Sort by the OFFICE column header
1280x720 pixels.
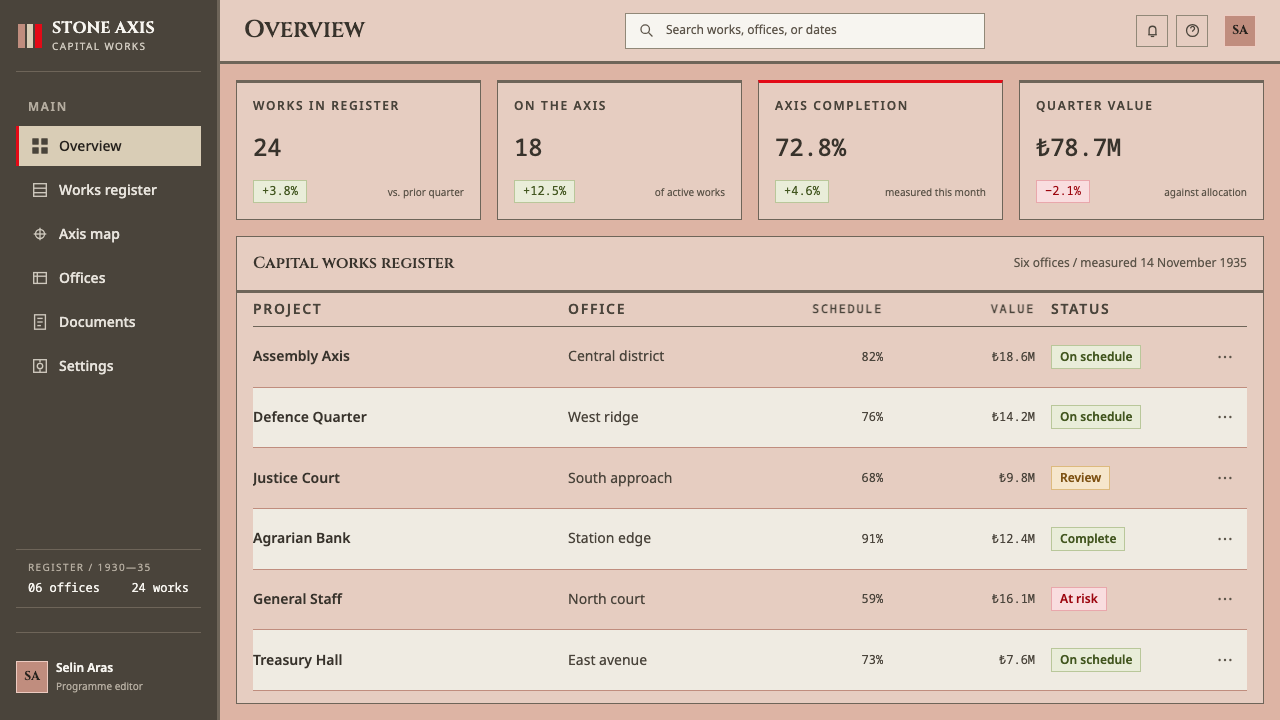pyautogui.click(x=597, y=309)
